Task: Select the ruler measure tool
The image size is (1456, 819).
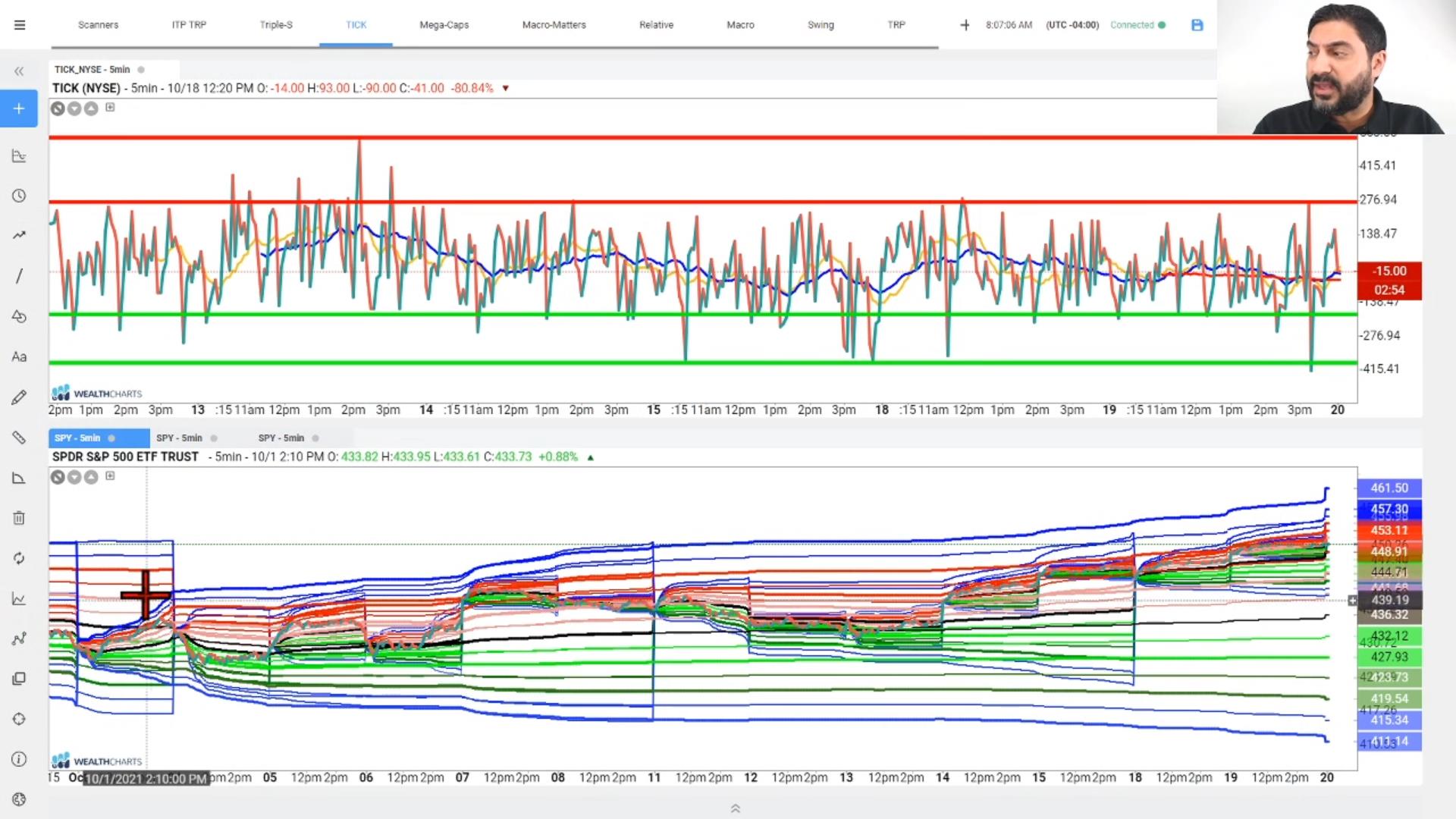Action: click(x=19, y=438)
